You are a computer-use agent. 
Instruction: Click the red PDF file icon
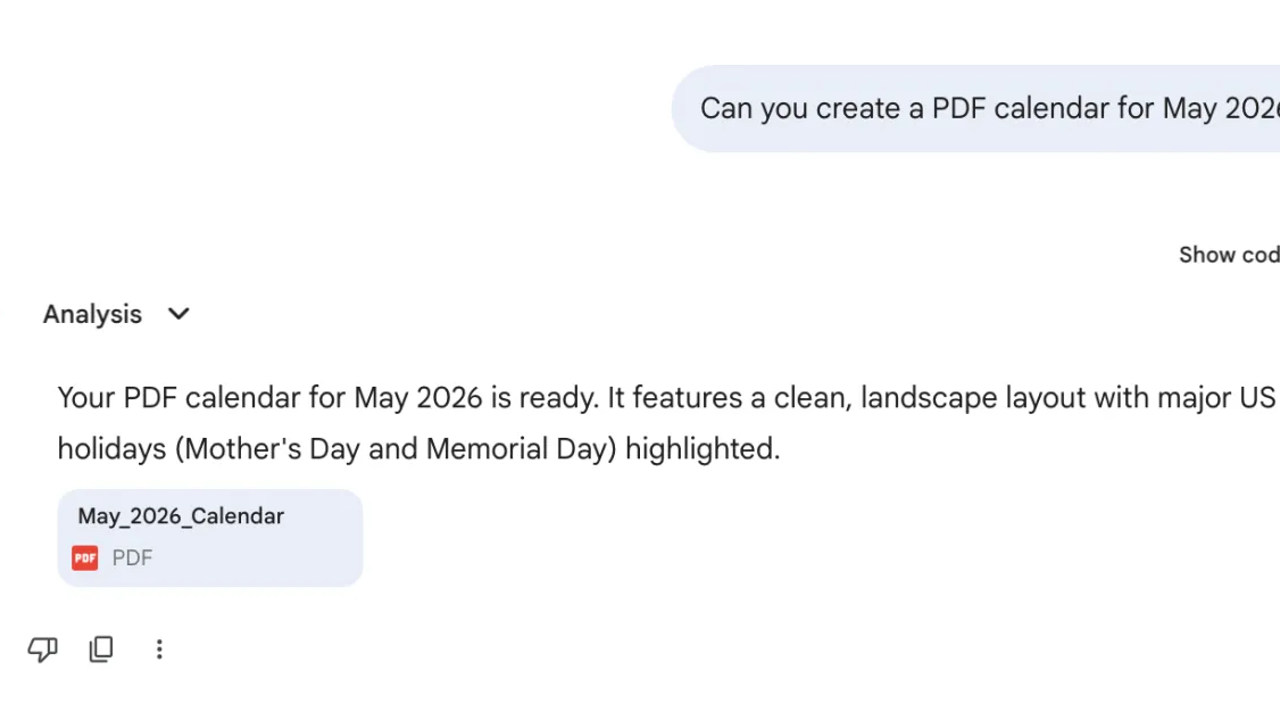85,558
